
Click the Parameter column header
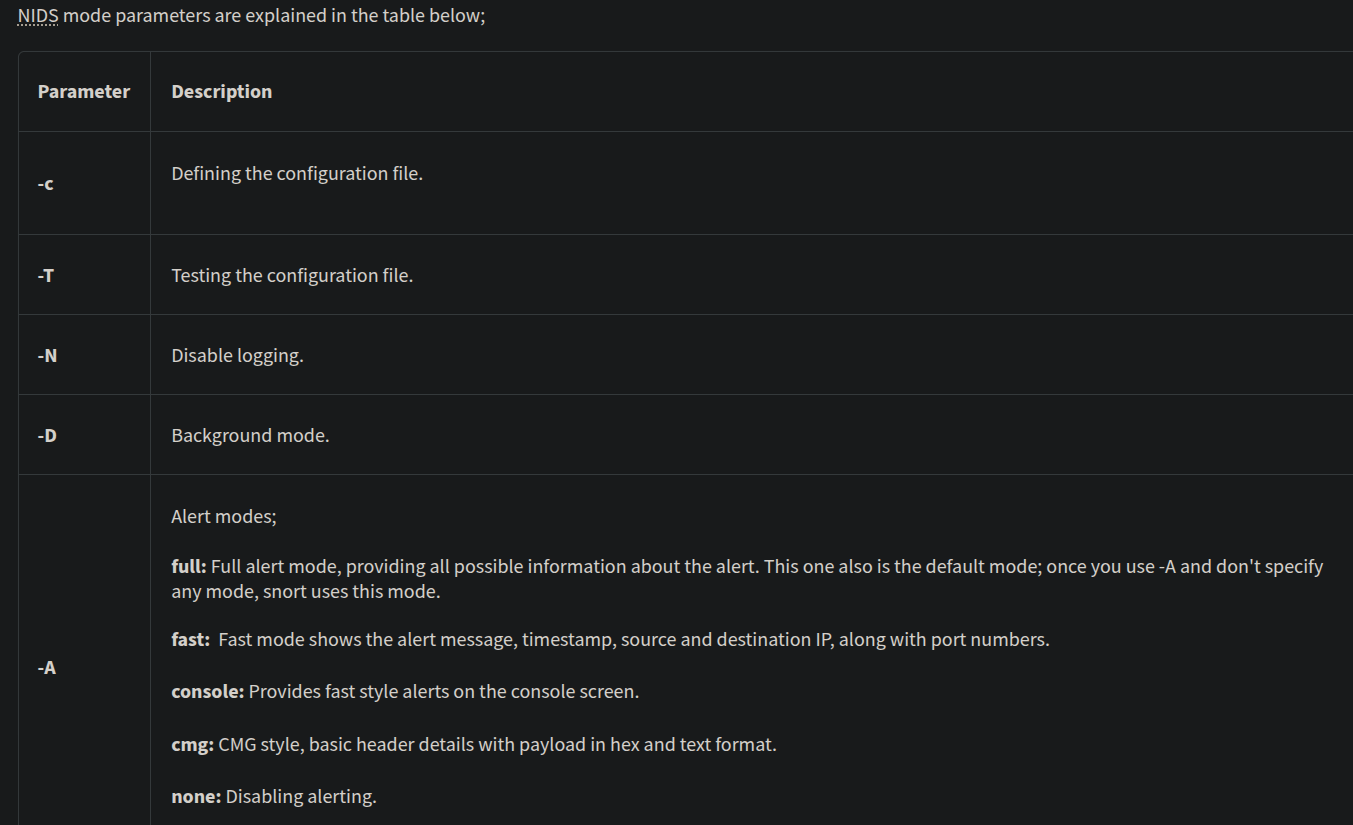84,92
